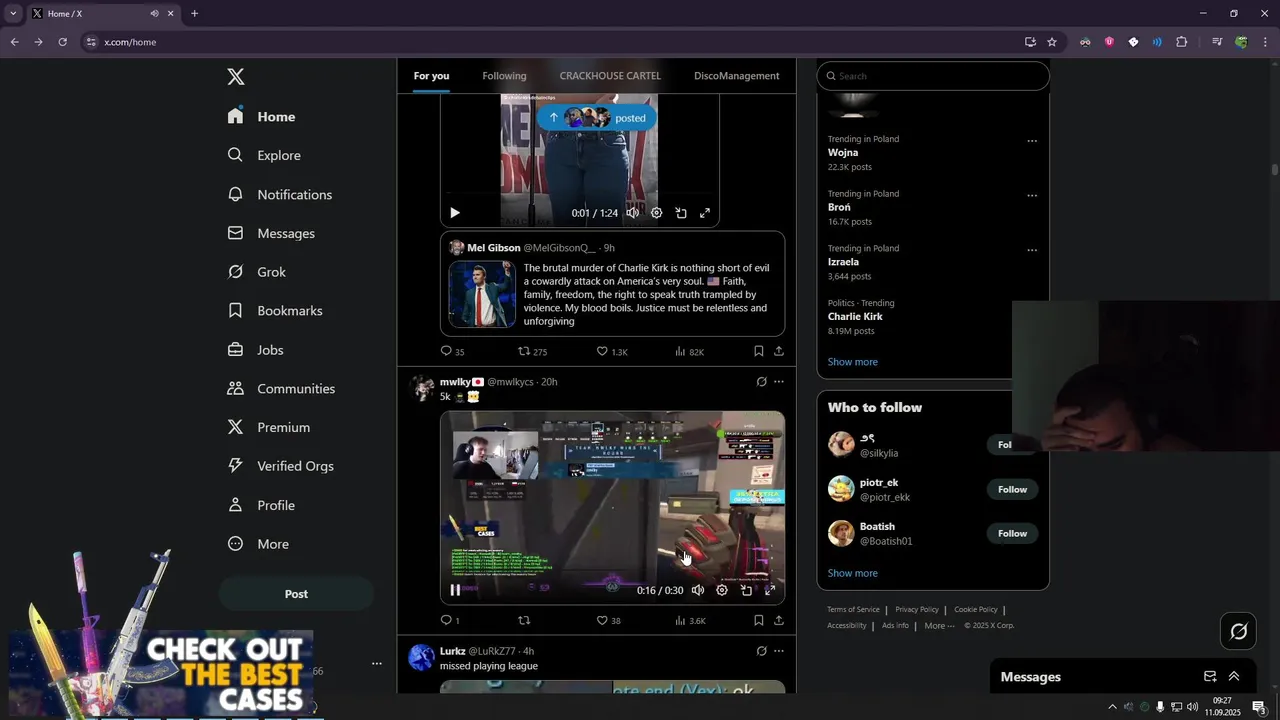1280x720 pixels.
Task: Open the Communities page
Action: point(281,388)
